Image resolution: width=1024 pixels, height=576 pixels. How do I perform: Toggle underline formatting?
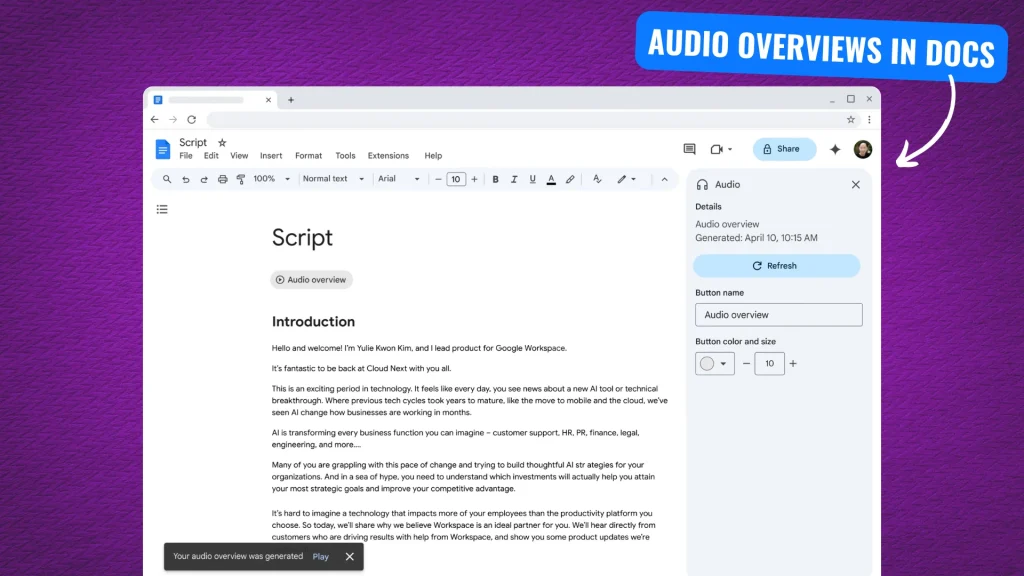click(532, 179)
